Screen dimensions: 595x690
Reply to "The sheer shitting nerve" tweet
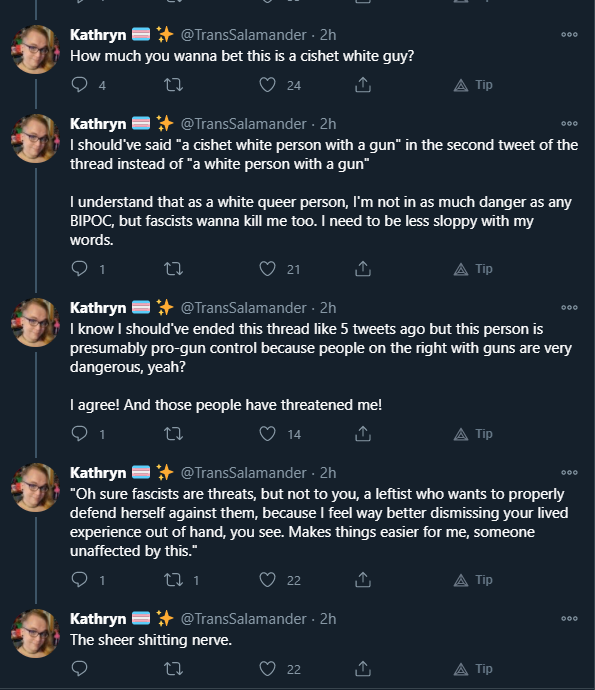pos(80,668)
